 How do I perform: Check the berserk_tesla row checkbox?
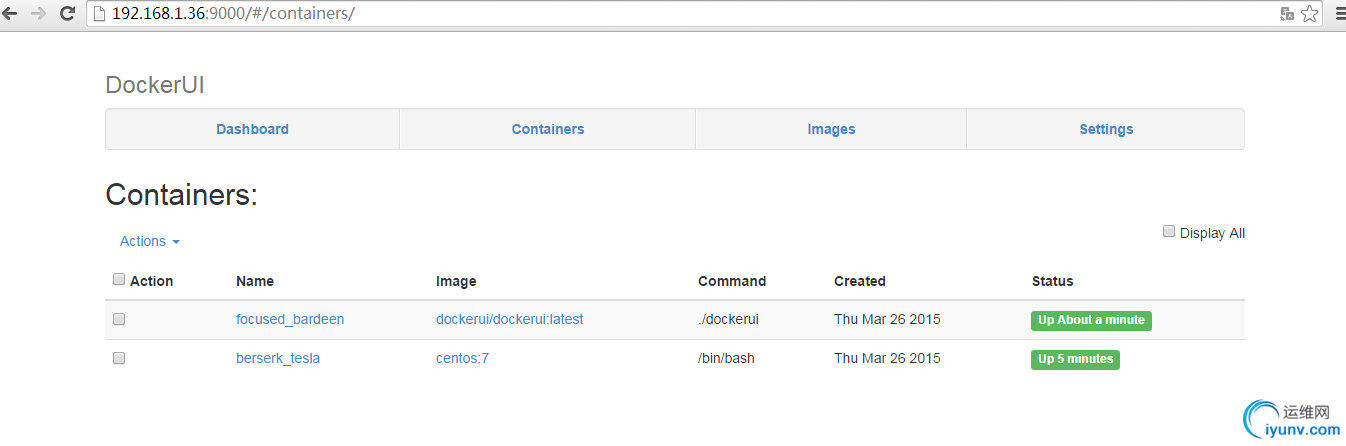[x=119, y=358]
